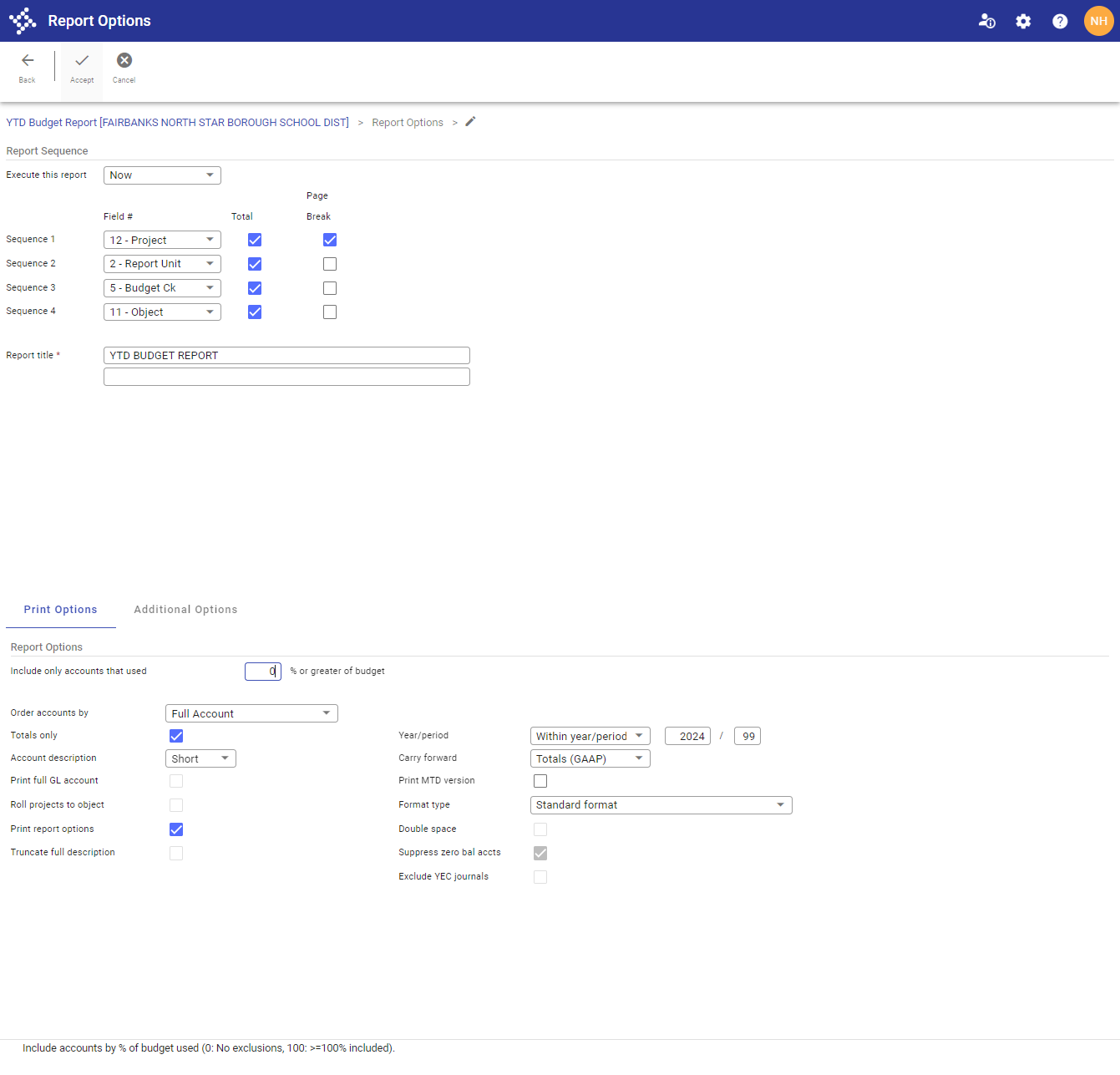This screenshot has width=1120, height=1075.
Task: Click the app logo in header
Action: point(23,21)
